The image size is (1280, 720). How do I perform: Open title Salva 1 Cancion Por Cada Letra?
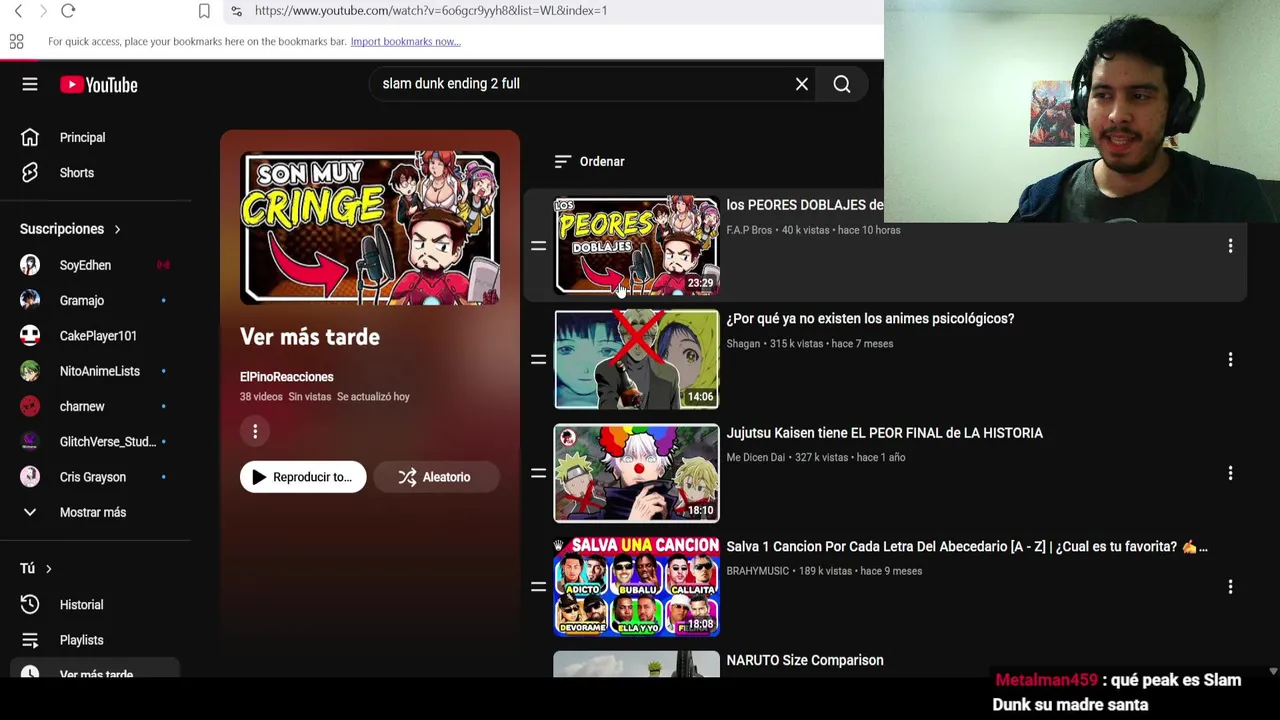[x=967, y=547]
